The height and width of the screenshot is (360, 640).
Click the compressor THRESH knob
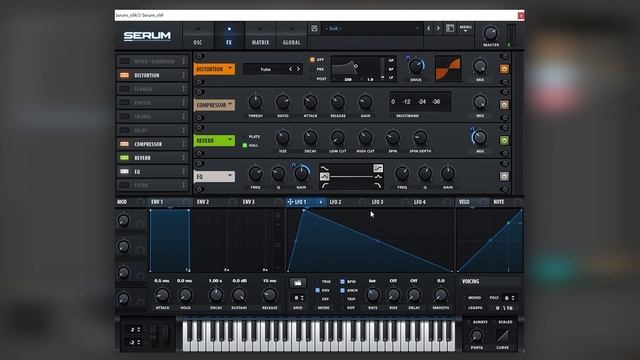tap(256, 102)
